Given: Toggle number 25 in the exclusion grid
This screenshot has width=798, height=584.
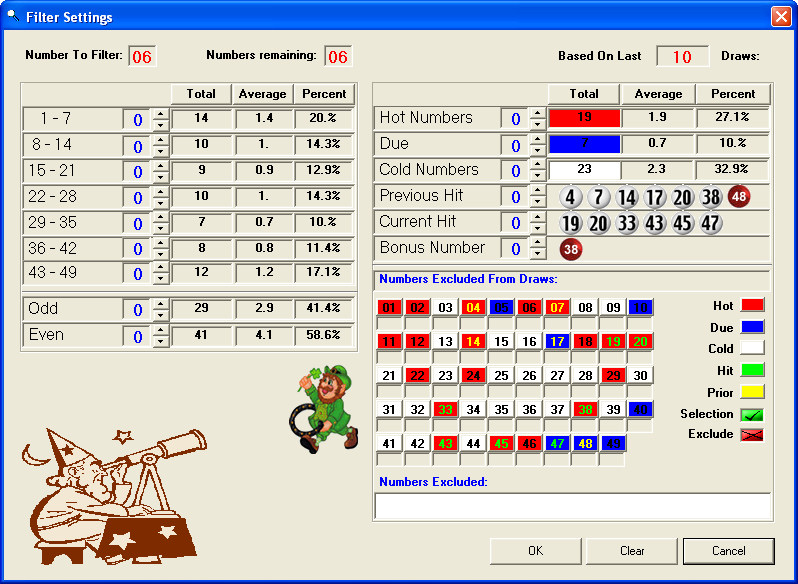Looking at the screenshot, I should [501, 375].
